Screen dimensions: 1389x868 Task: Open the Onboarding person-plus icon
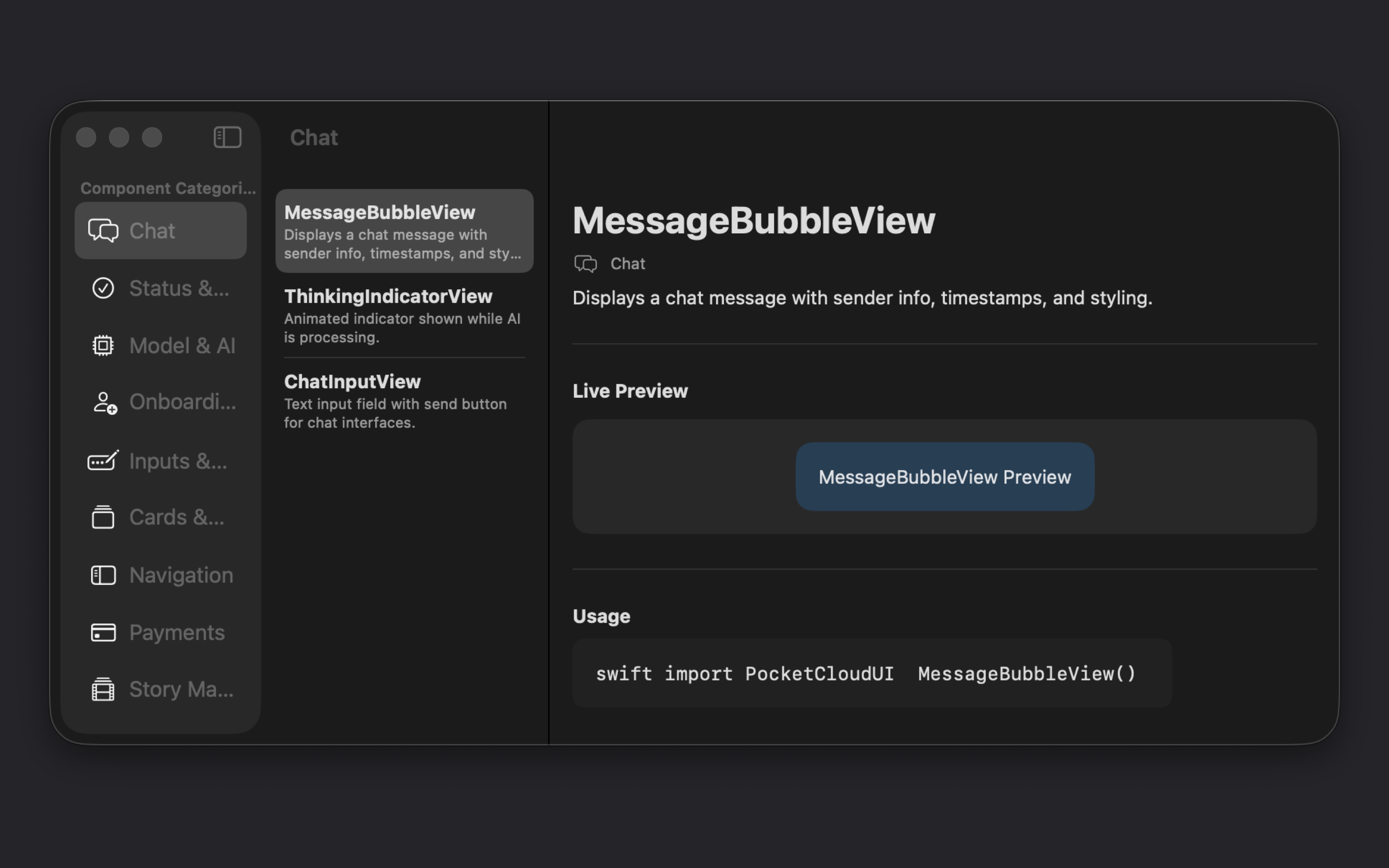pyautogui.click(x=105, y=403)
